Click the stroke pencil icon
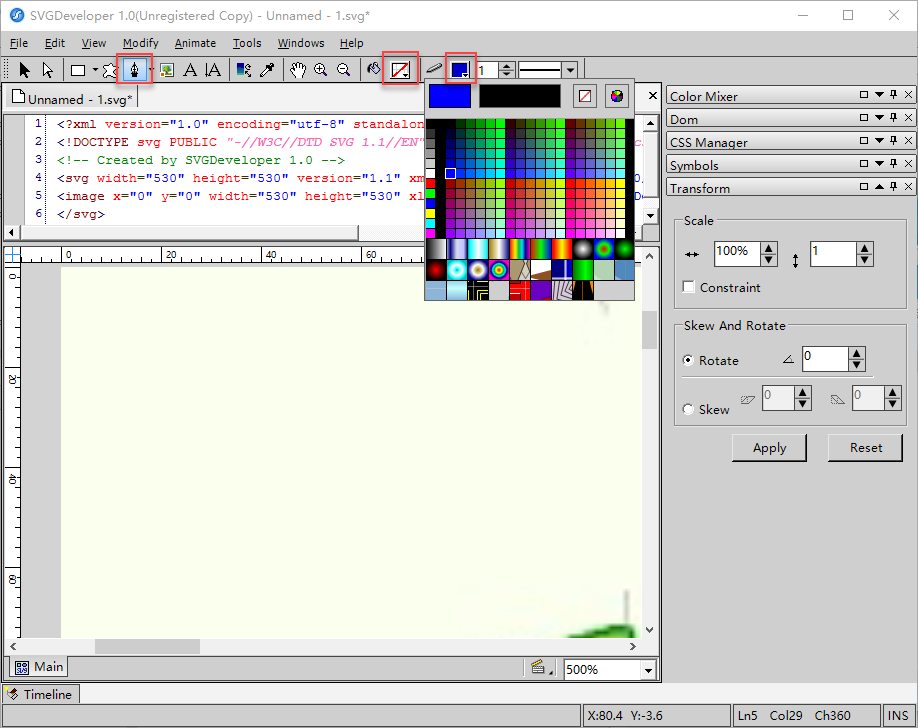Viewport: 918px width, 728px height. [434, 69]
